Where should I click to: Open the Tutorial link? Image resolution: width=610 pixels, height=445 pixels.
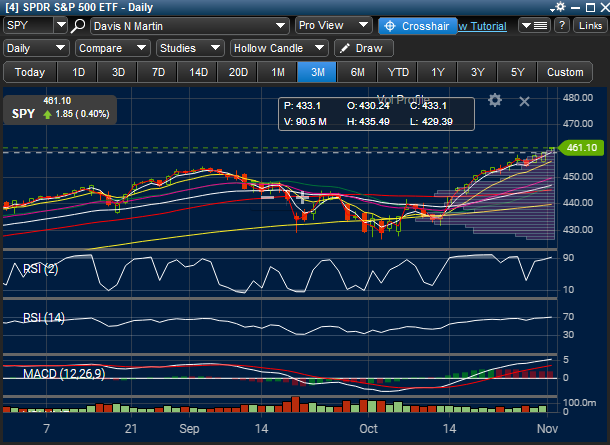(x=483, y=26)
